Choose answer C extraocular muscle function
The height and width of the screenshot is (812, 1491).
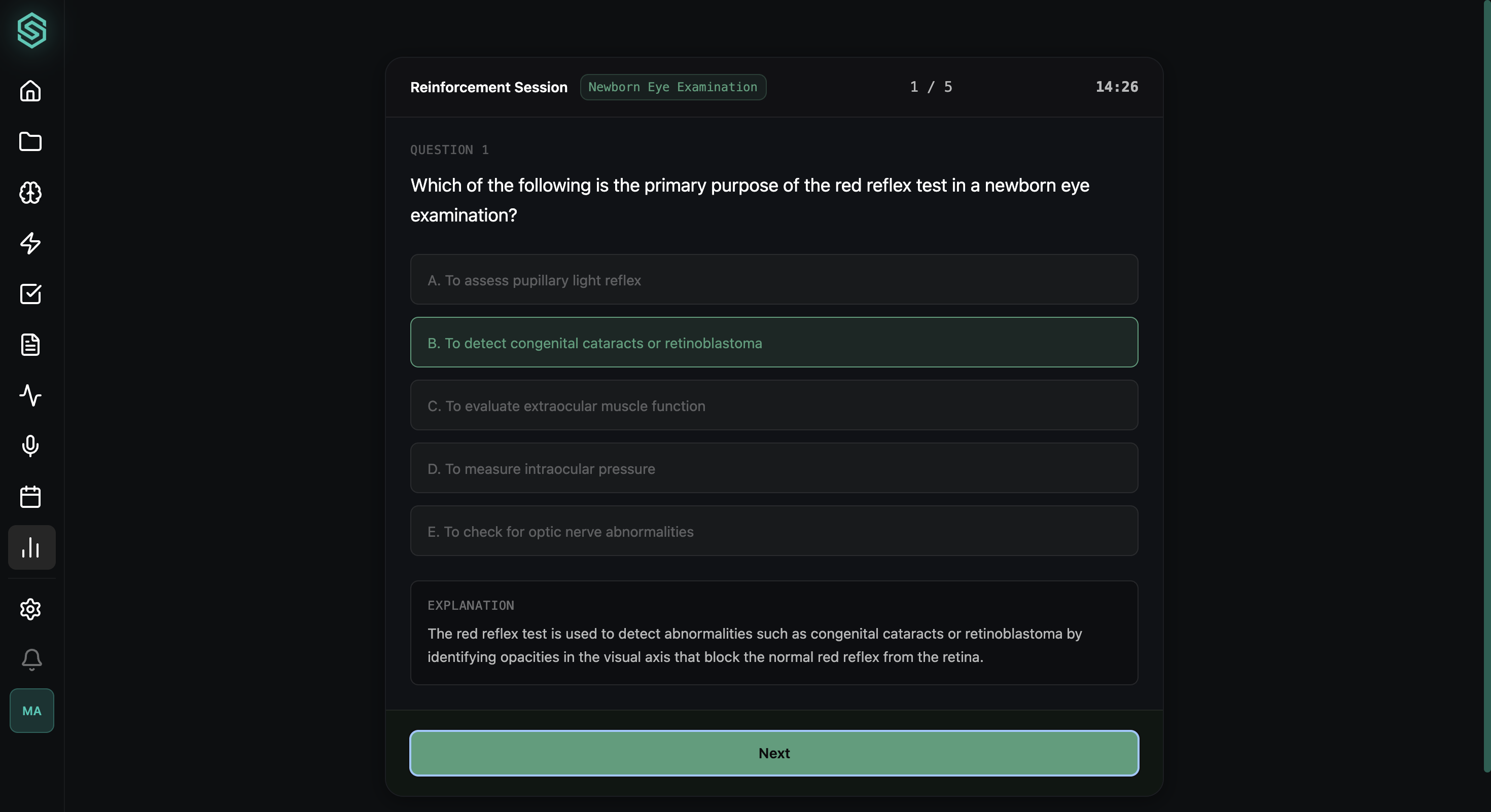(774, 405)
